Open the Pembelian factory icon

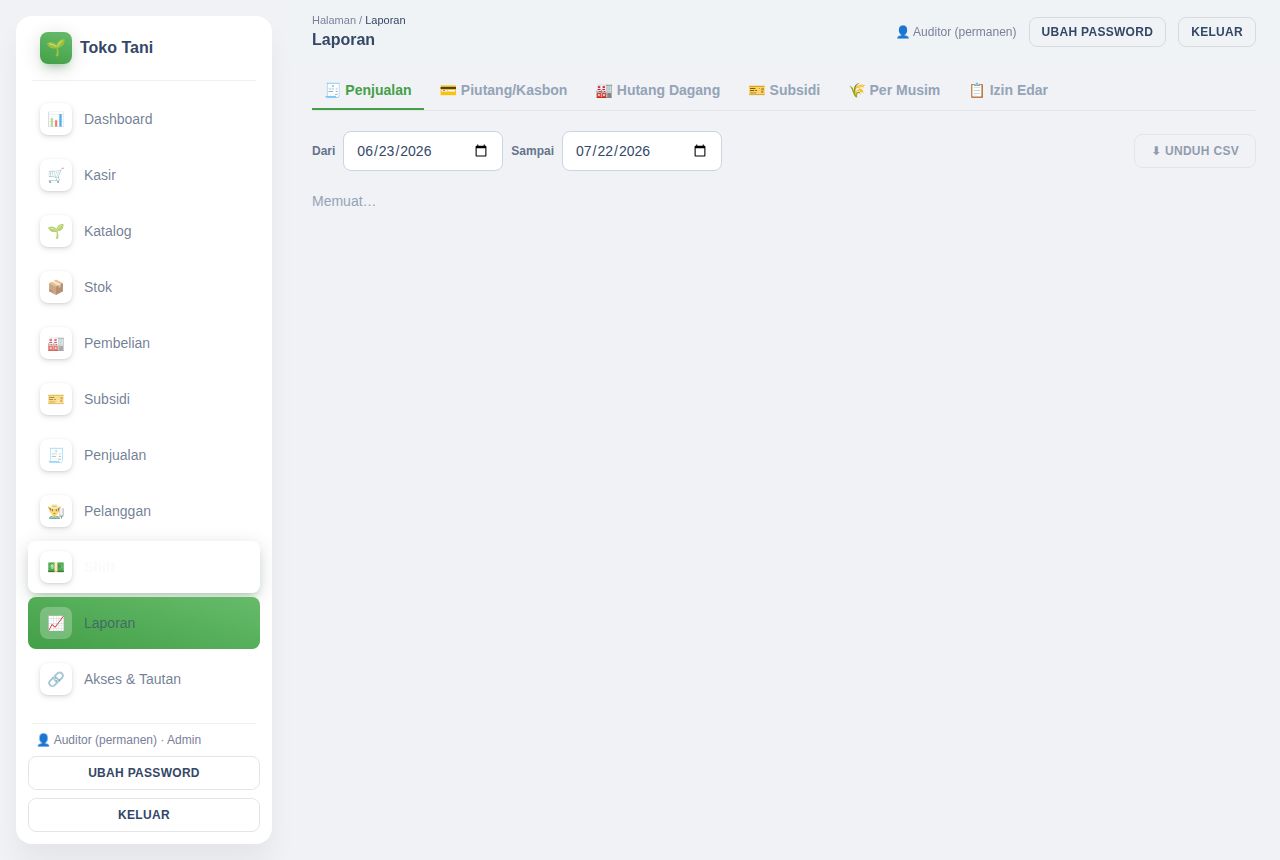(x=56, y=343)
